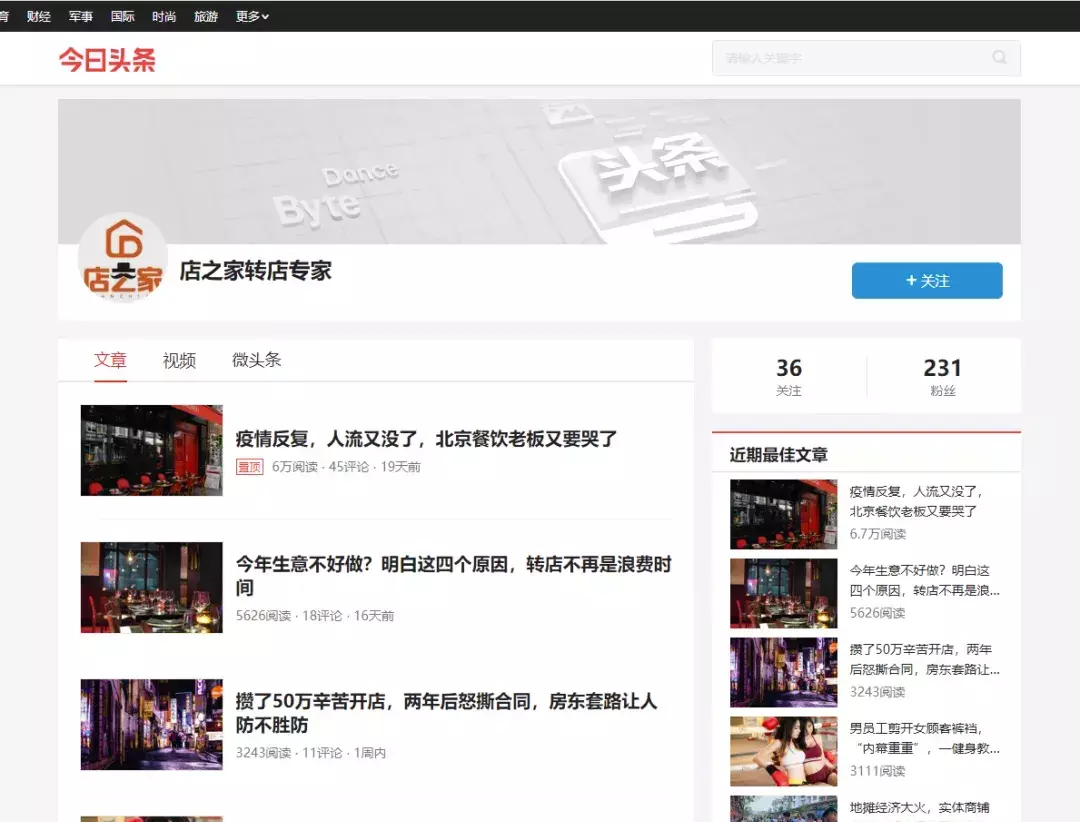Click the thumbnail of the 疫情反复 main article
Screen dimensions: 1080x822
pyautogui.click(x=152, y=450)
